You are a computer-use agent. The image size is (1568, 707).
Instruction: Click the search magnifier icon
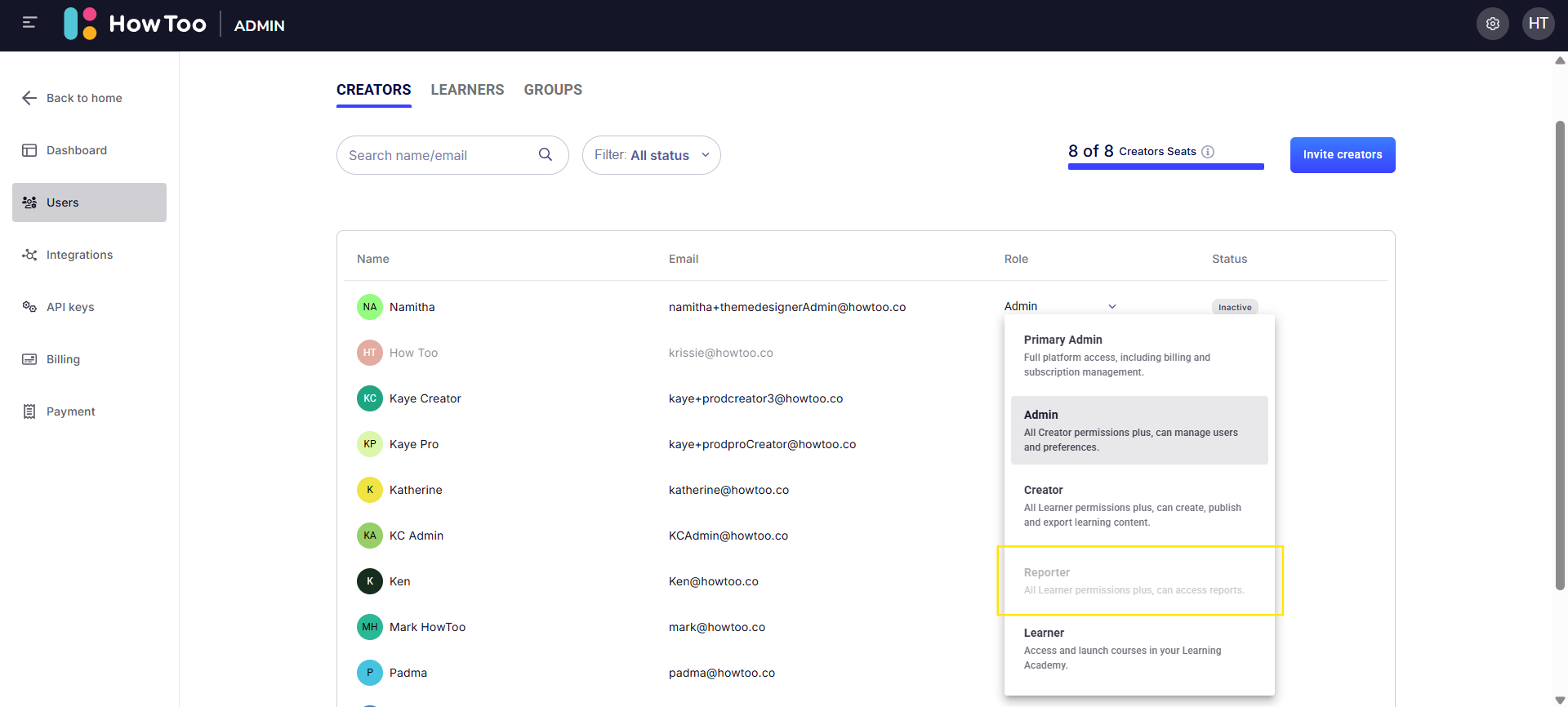tap(546, 154)
